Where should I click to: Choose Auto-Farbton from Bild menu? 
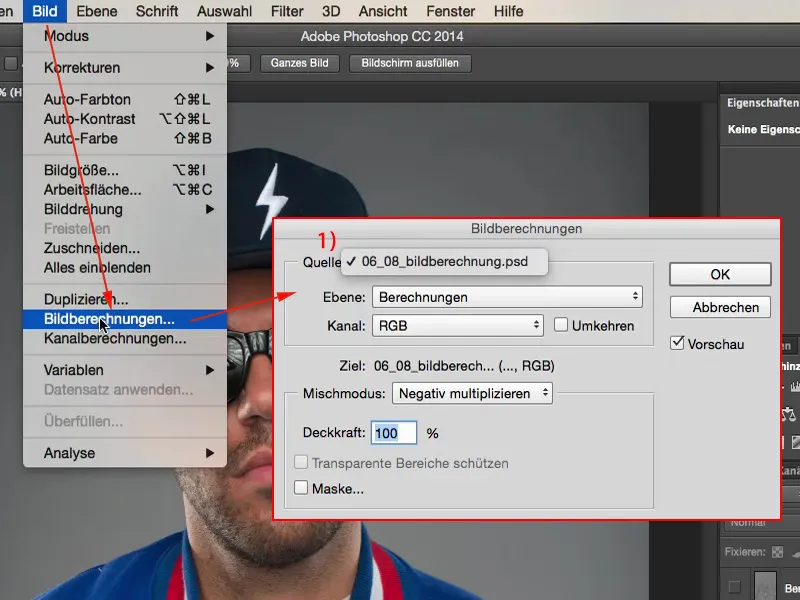125,99
